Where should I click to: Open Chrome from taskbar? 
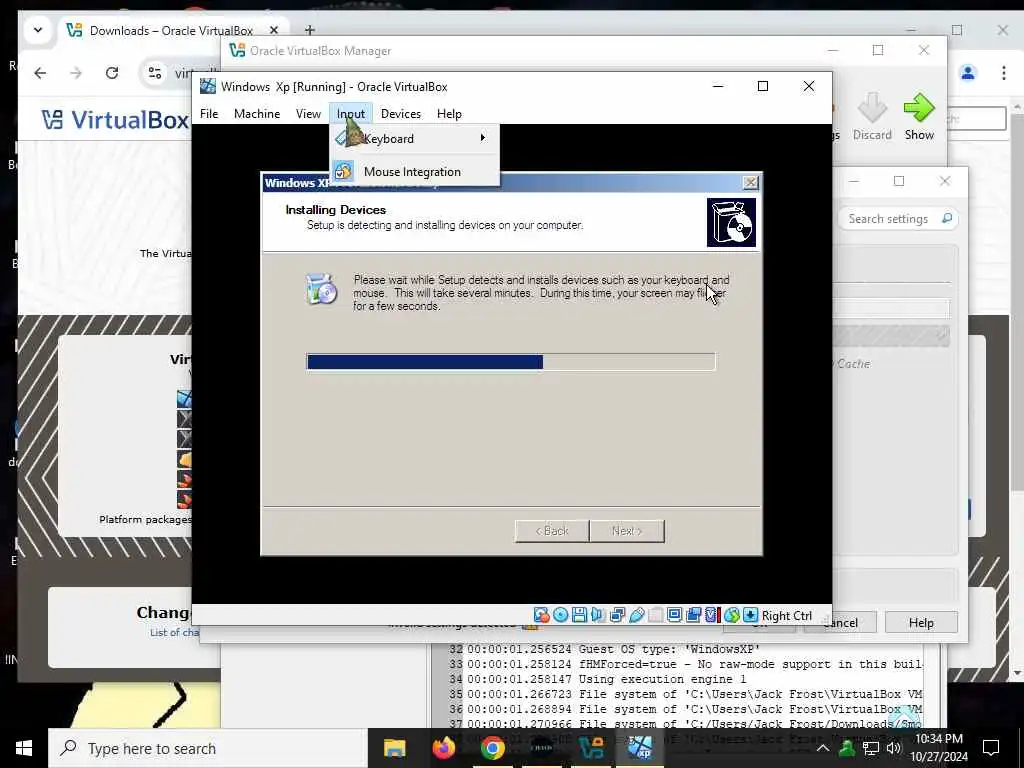pos(492,748)
